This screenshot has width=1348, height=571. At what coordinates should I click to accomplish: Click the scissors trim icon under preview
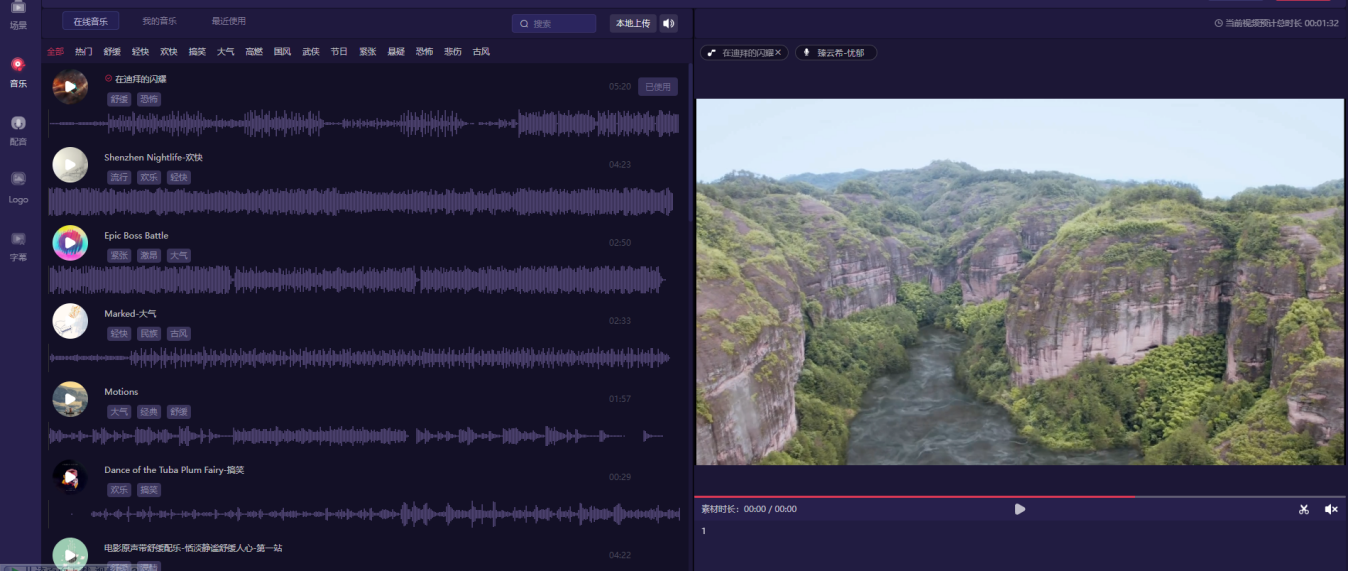(1304, 509)
